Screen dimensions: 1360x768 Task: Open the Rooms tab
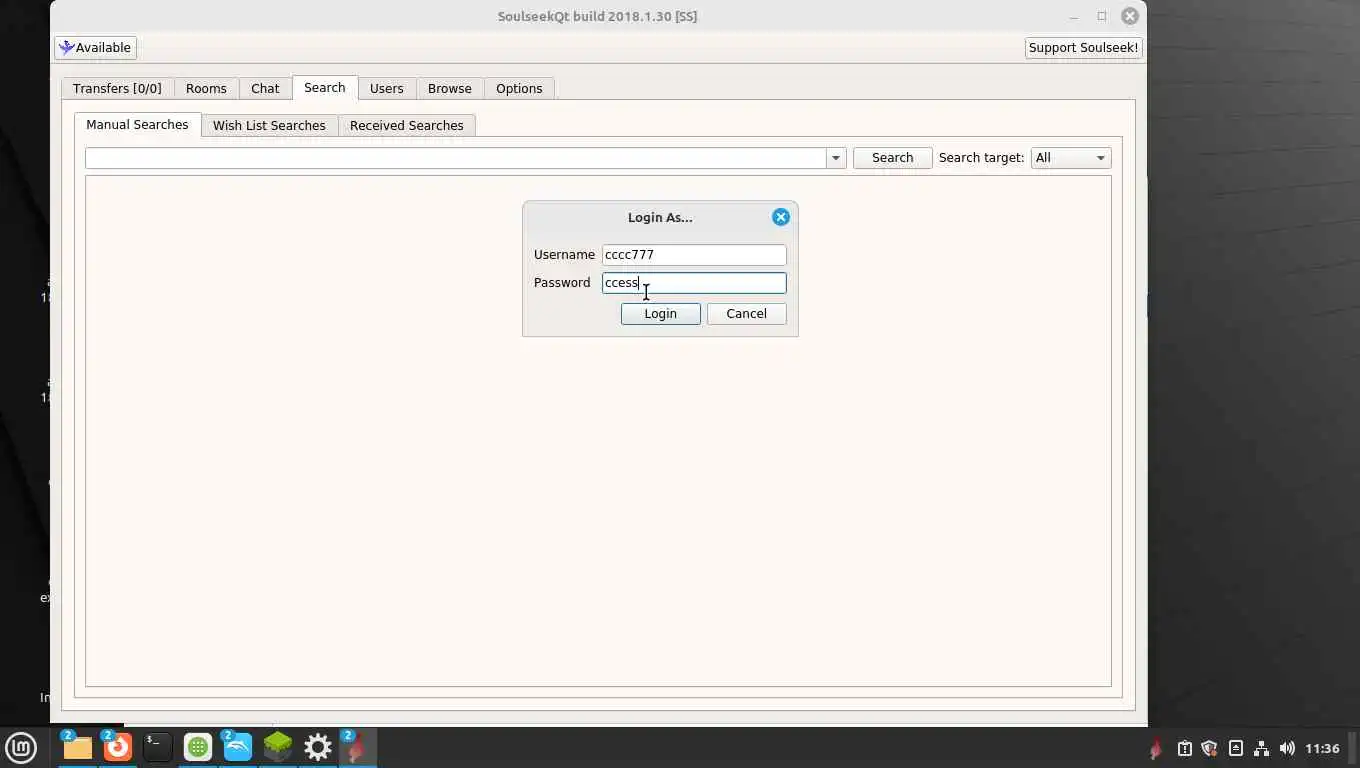pyautogui.click(x=206, y=88)
